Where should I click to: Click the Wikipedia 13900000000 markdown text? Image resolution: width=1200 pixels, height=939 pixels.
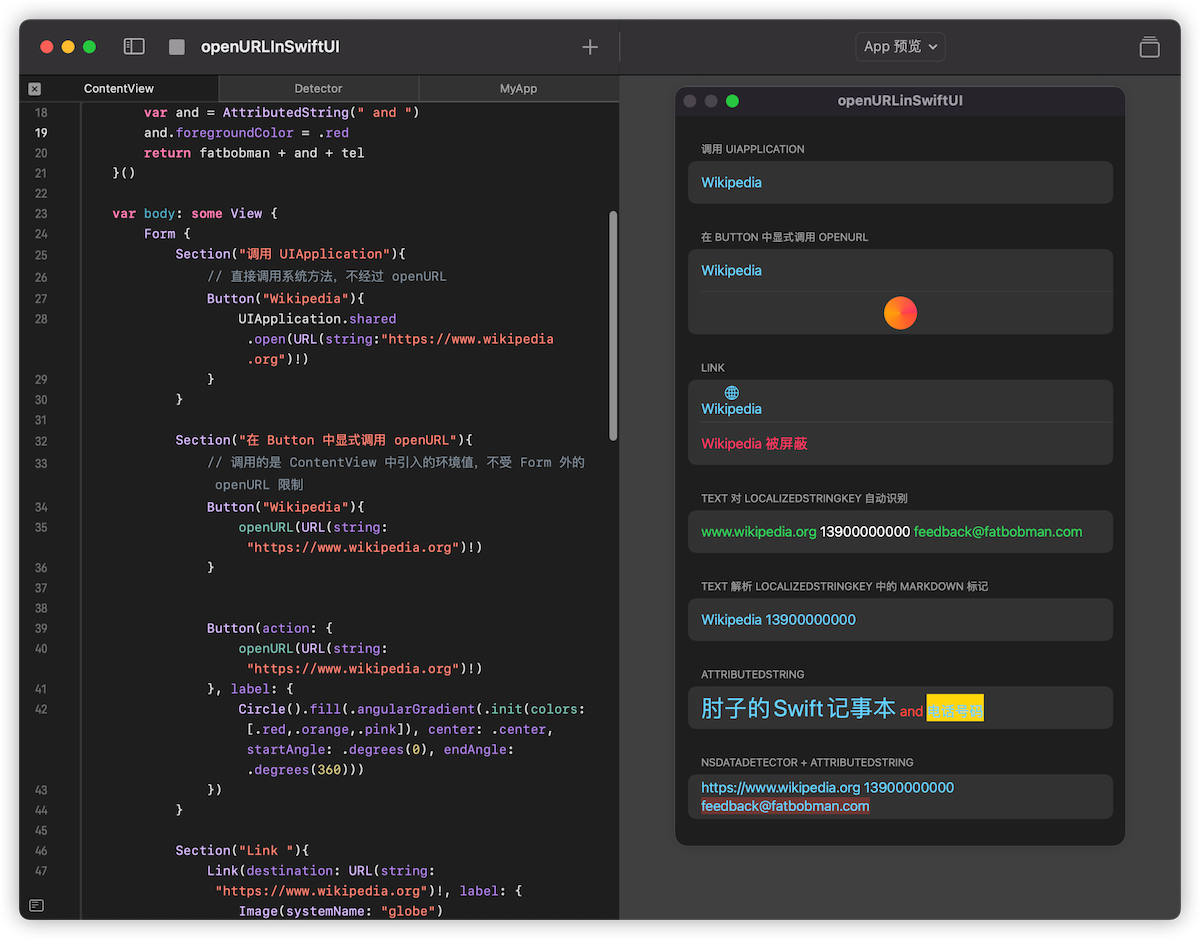point(778,619)
